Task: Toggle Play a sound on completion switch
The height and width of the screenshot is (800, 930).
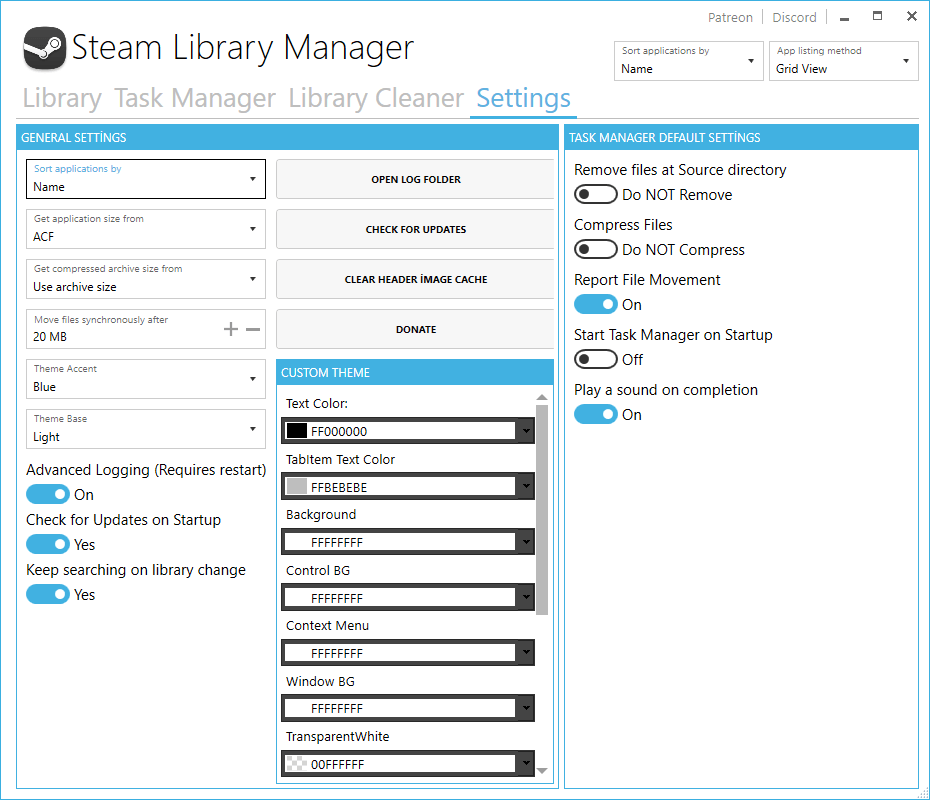Action: point(596,415)
